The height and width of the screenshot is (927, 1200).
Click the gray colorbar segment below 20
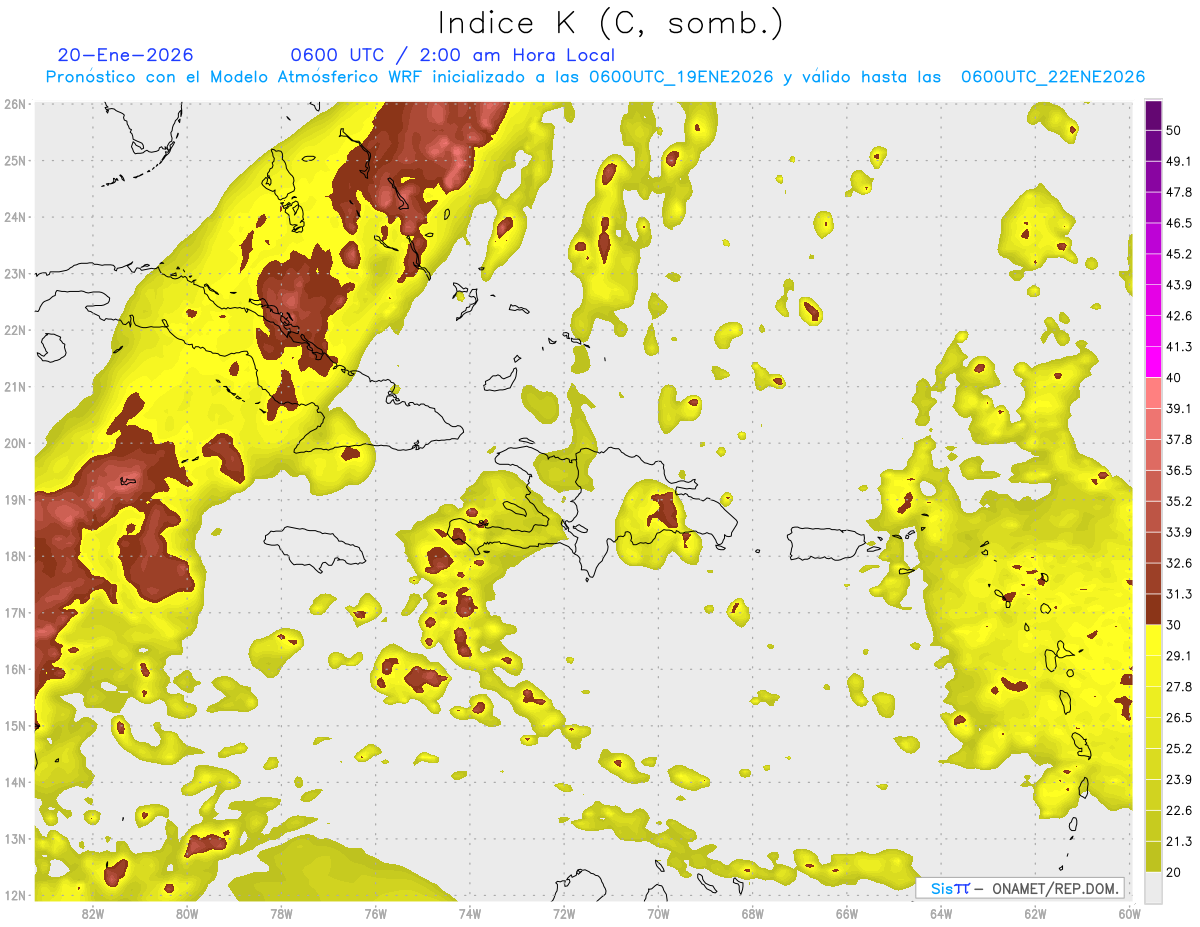[1152, 886]
